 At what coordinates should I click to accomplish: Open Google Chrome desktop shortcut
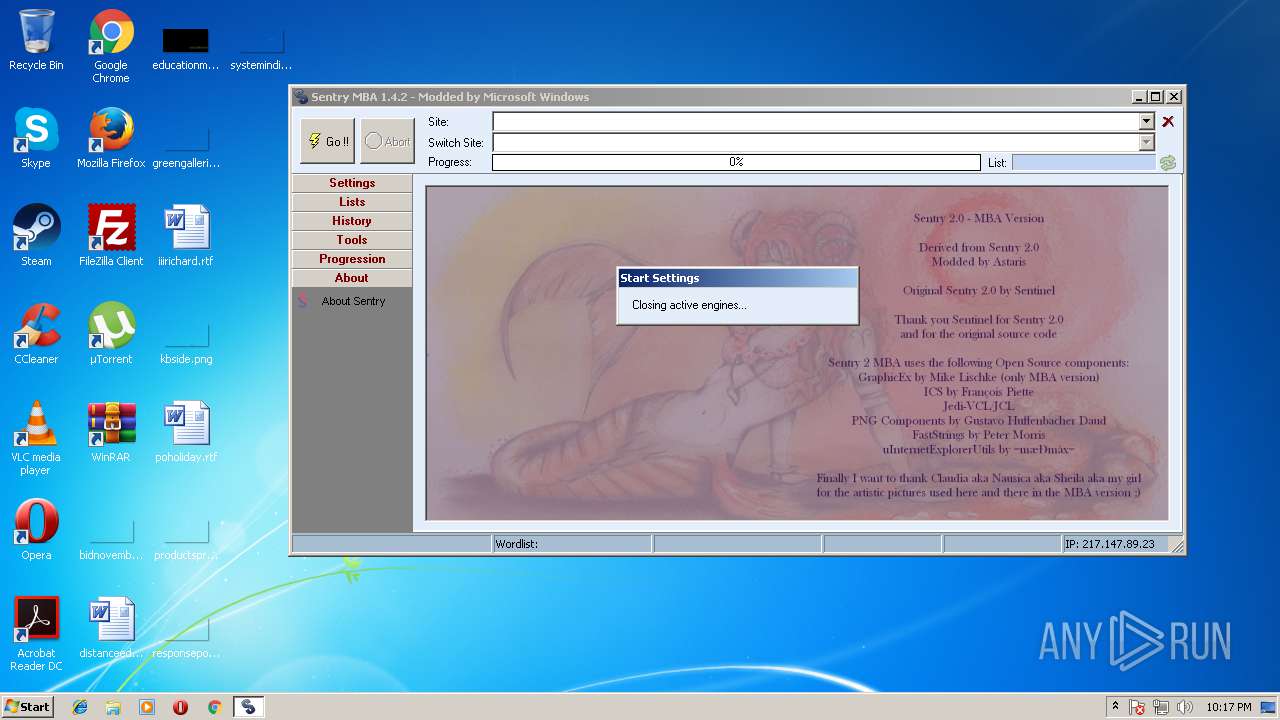pos(111,47)
